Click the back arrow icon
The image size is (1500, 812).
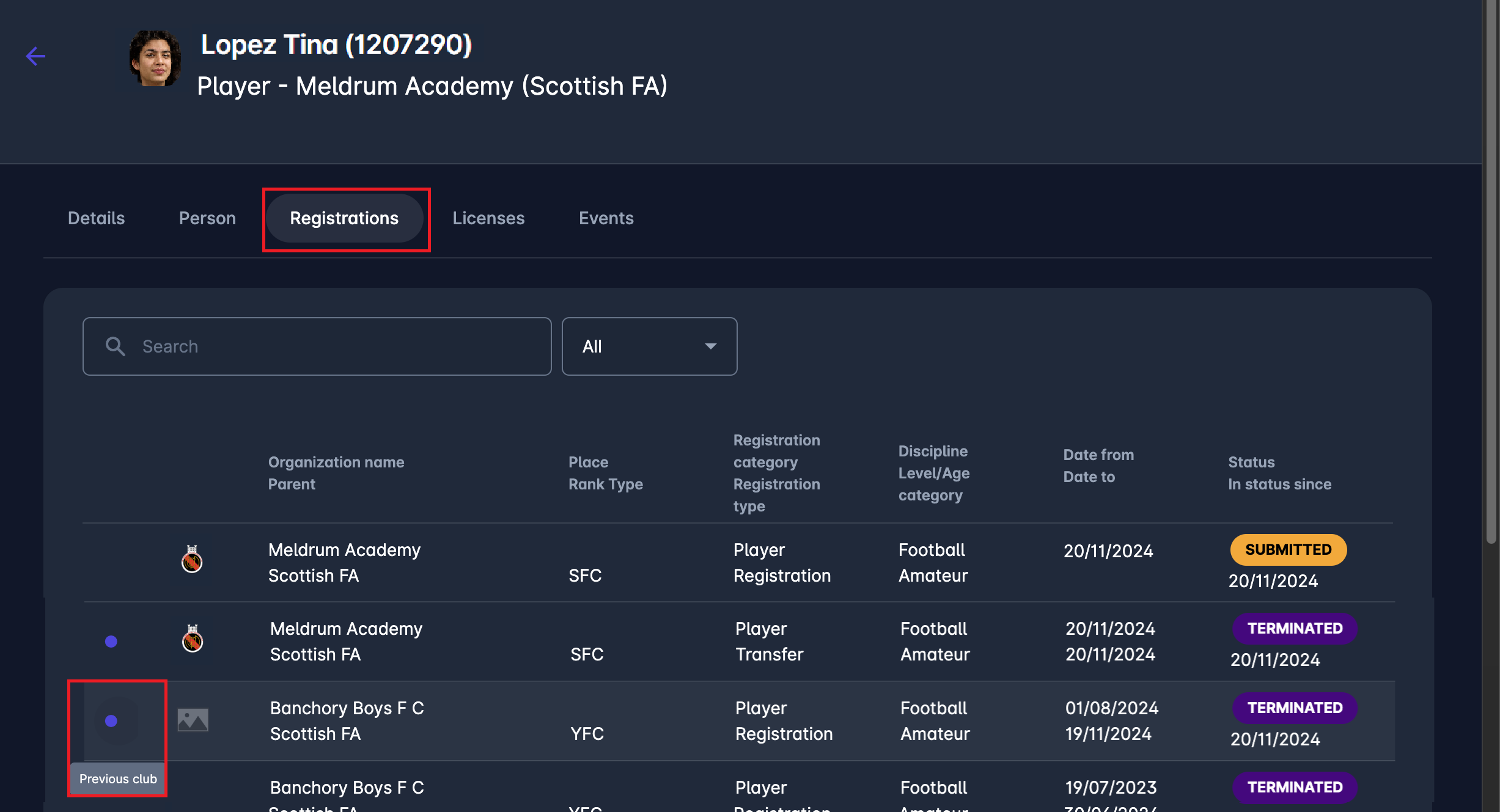pyautogui.click(x=35, y=56)
